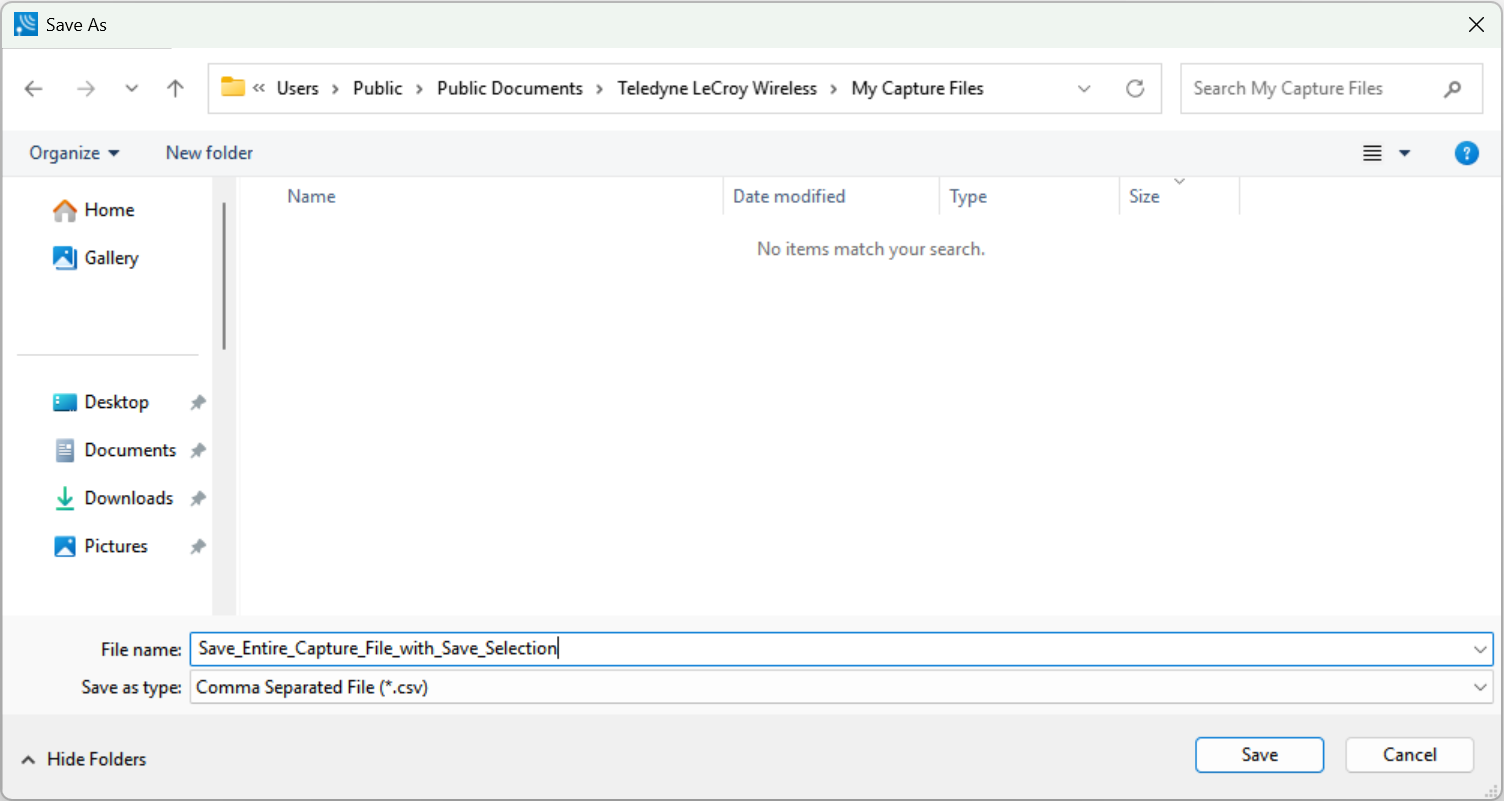Open Documents in the navigation pane
The width and height of the screenshot is (1504, 801).
[115, 450]
